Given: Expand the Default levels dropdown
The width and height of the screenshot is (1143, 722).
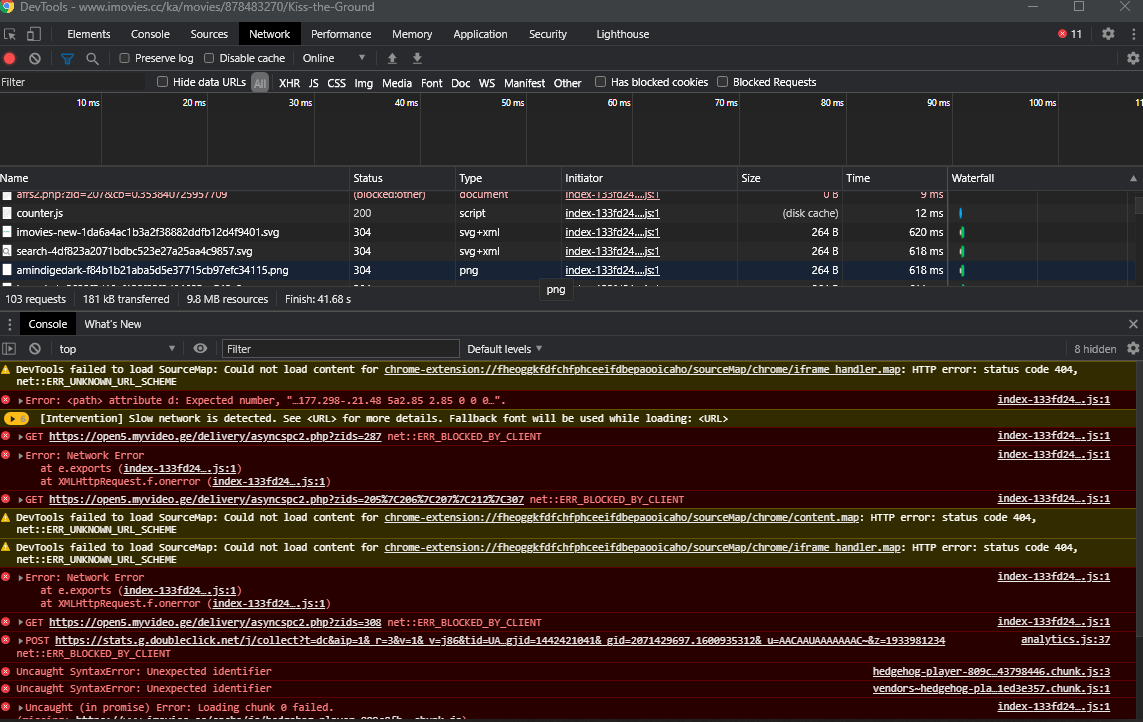Looking at the screenshot, I should point(505,349).
